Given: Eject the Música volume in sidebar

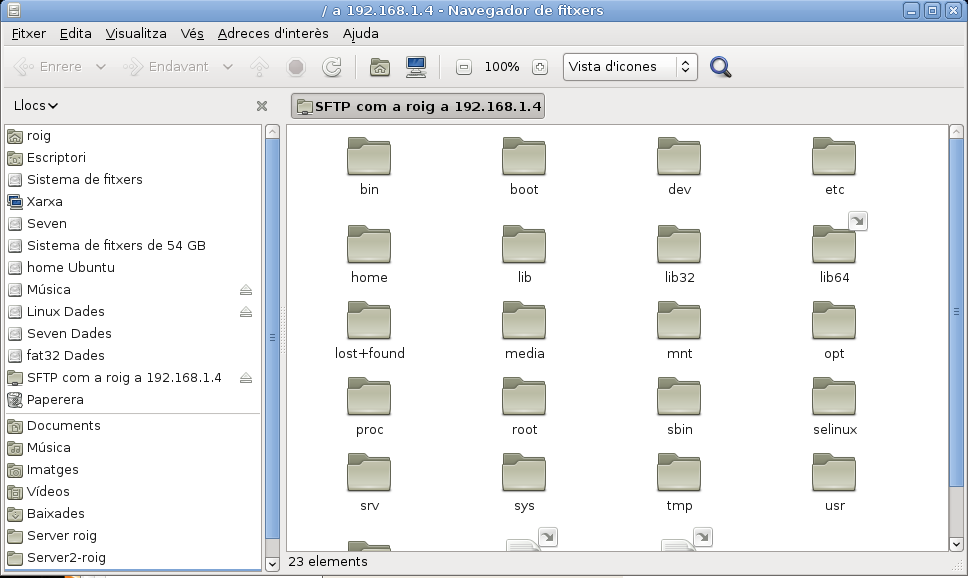Looking at the screenshot, I should pyautogui.click(x=246, y=290).
